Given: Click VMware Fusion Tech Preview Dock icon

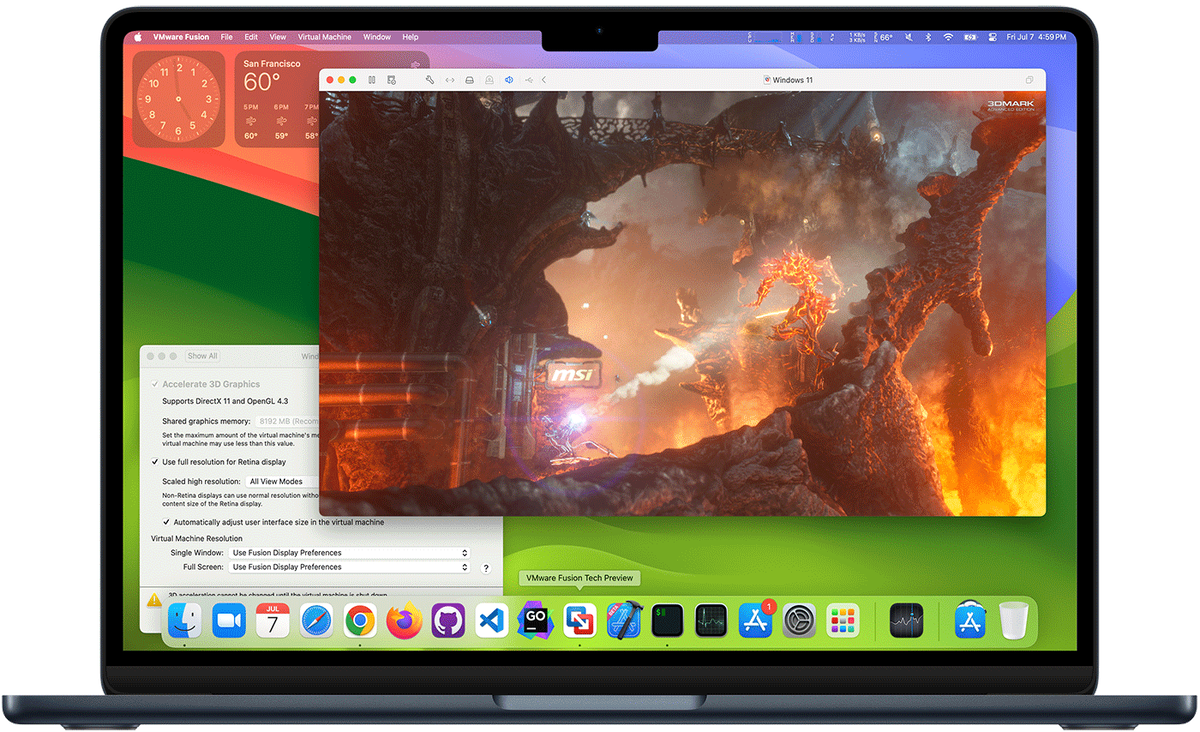Looking at the screenshot, I should pos(579,621).
